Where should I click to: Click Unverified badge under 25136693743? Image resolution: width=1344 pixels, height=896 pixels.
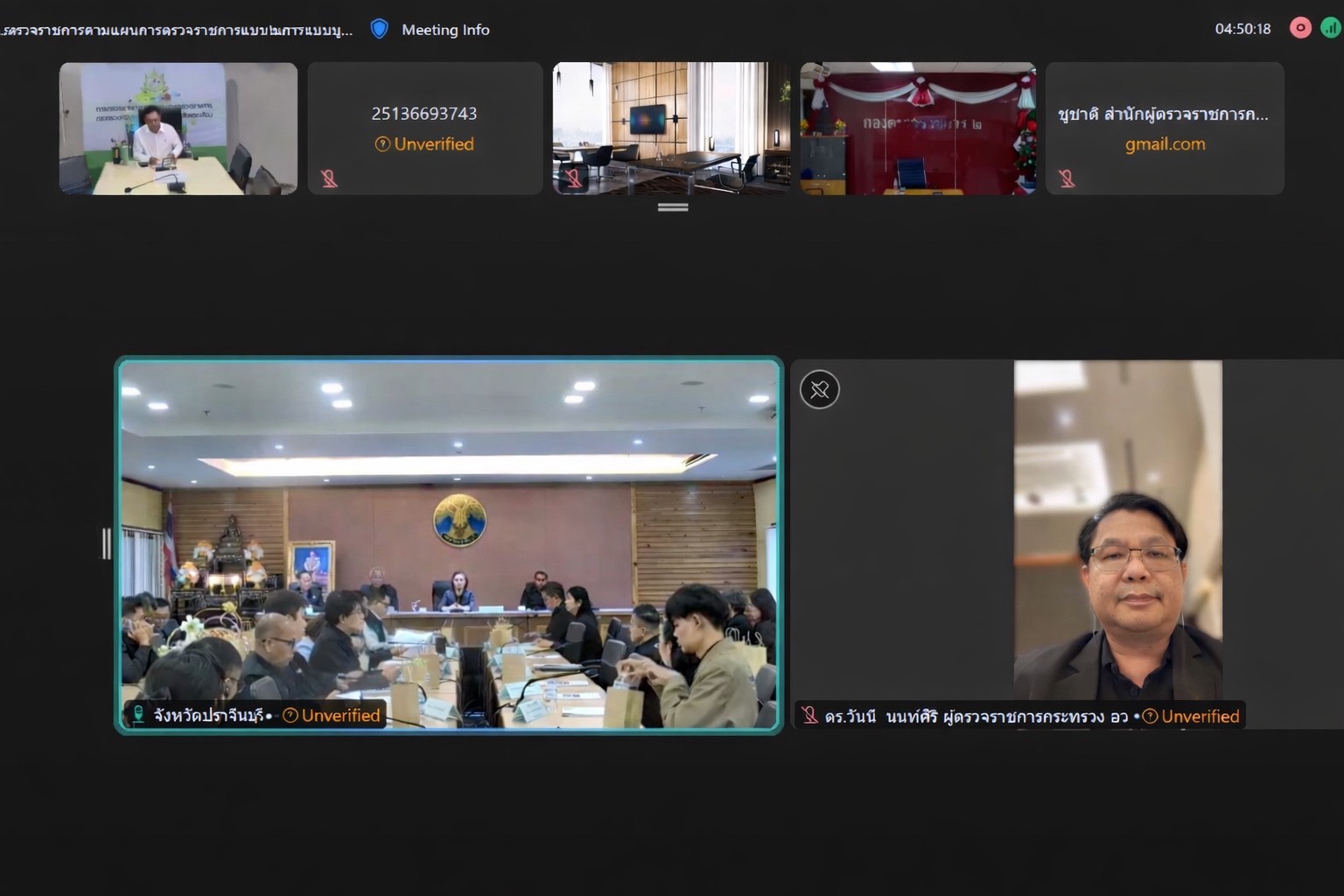coord(424,143)
